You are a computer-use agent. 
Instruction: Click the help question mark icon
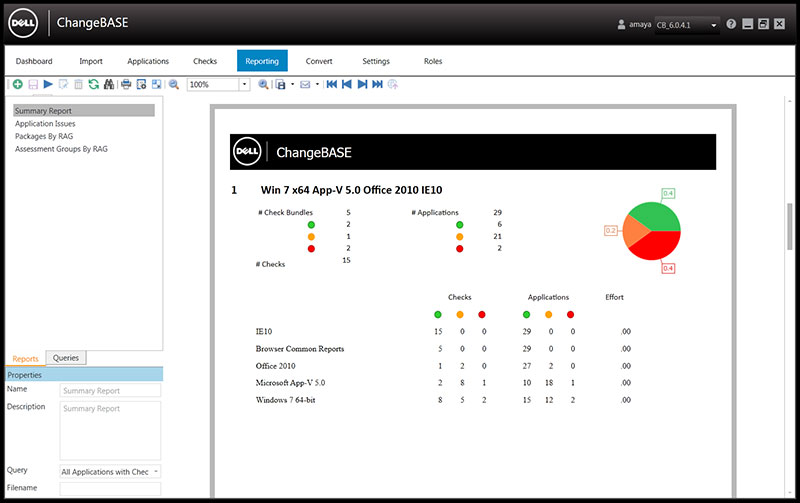pos(731,24)
